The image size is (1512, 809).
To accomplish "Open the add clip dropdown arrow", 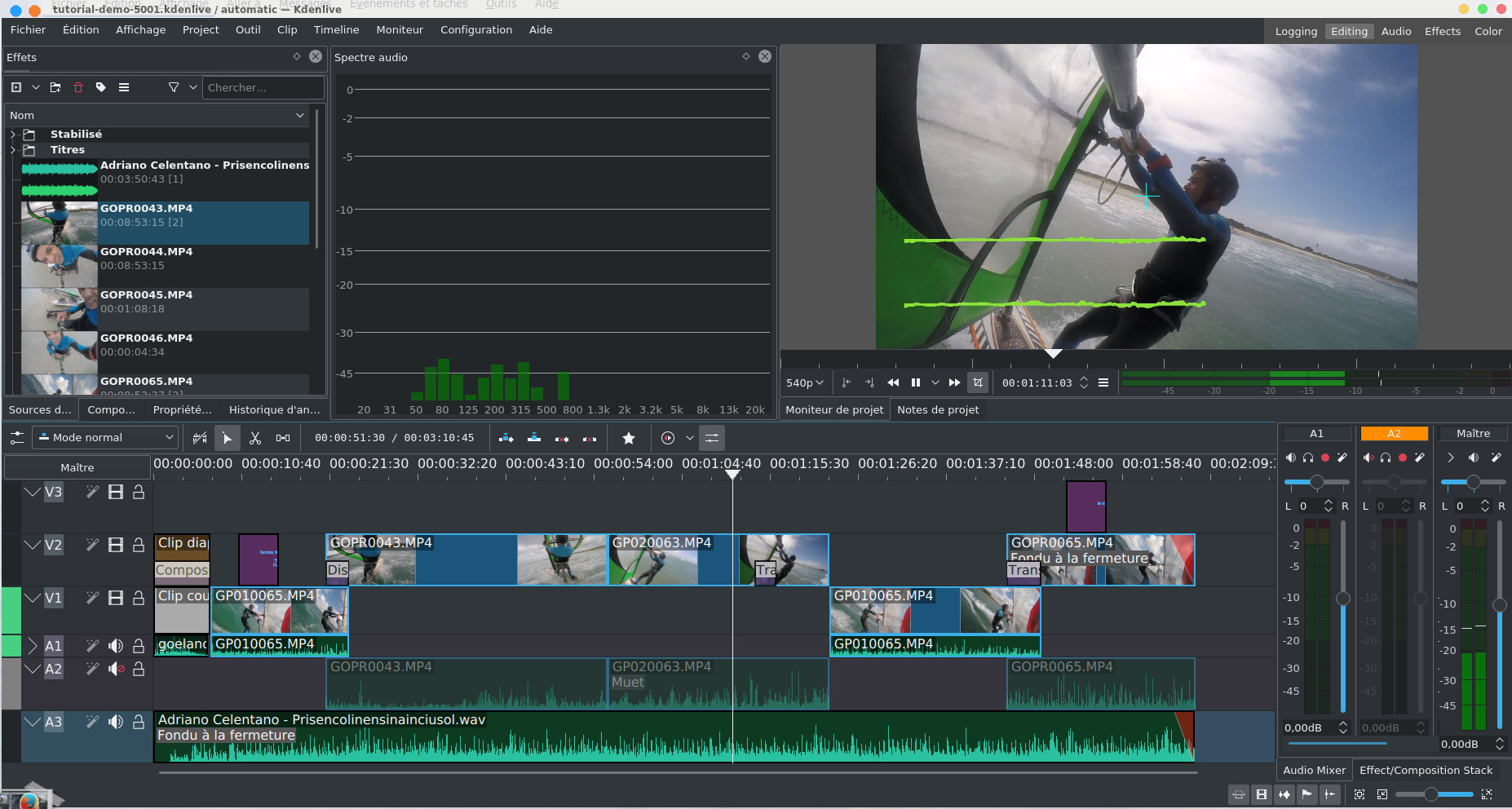I will tap(36, 87).
